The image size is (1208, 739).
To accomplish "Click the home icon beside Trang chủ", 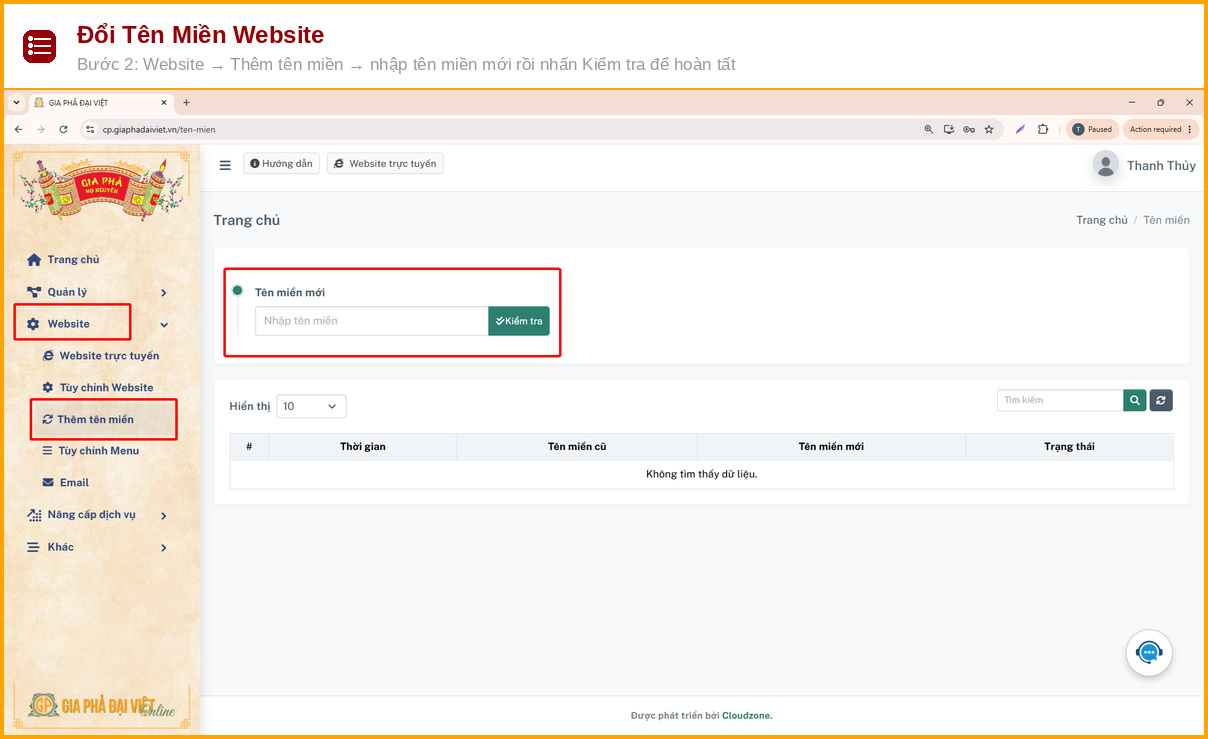I will pyautogui.click(x=34, y=260).
